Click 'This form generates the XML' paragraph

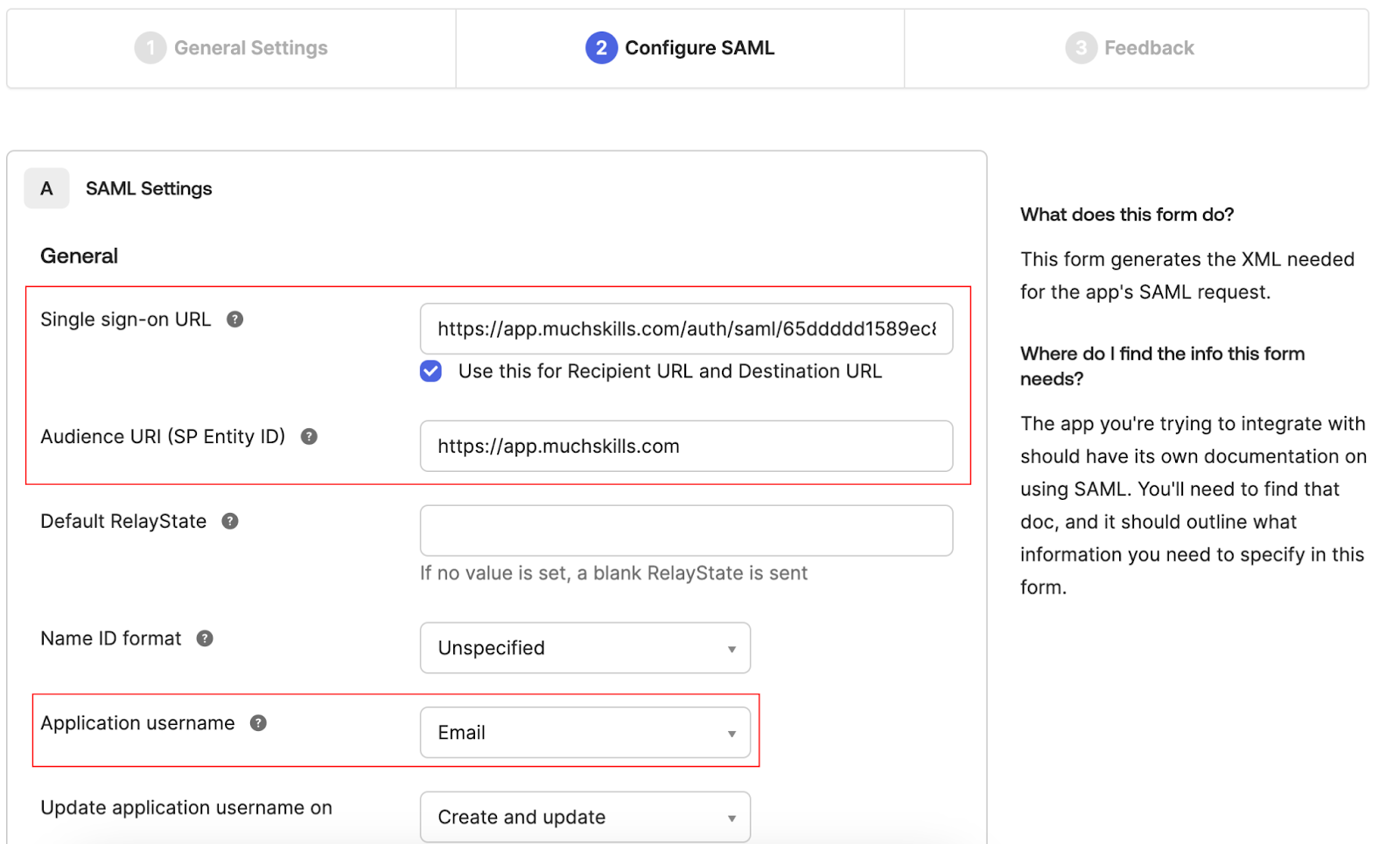tap(1187, 276)
